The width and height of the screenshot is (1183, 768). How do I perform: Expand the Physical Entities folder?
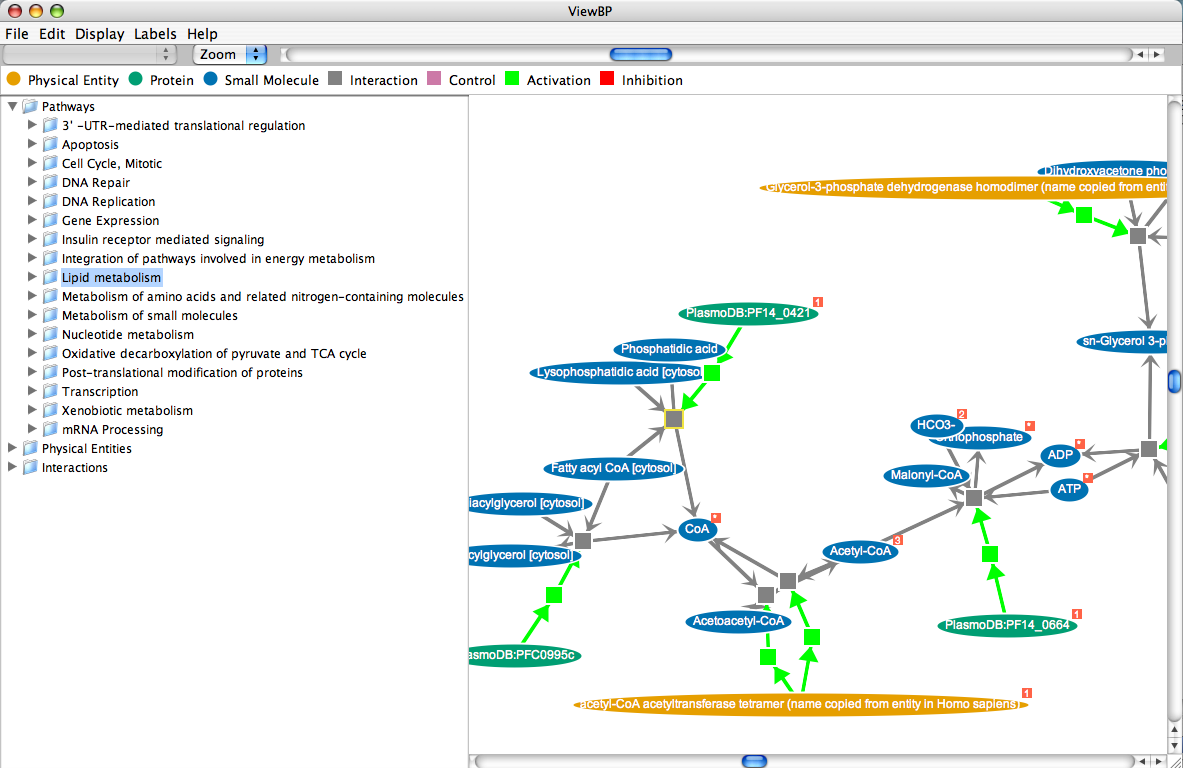(12, 448)
